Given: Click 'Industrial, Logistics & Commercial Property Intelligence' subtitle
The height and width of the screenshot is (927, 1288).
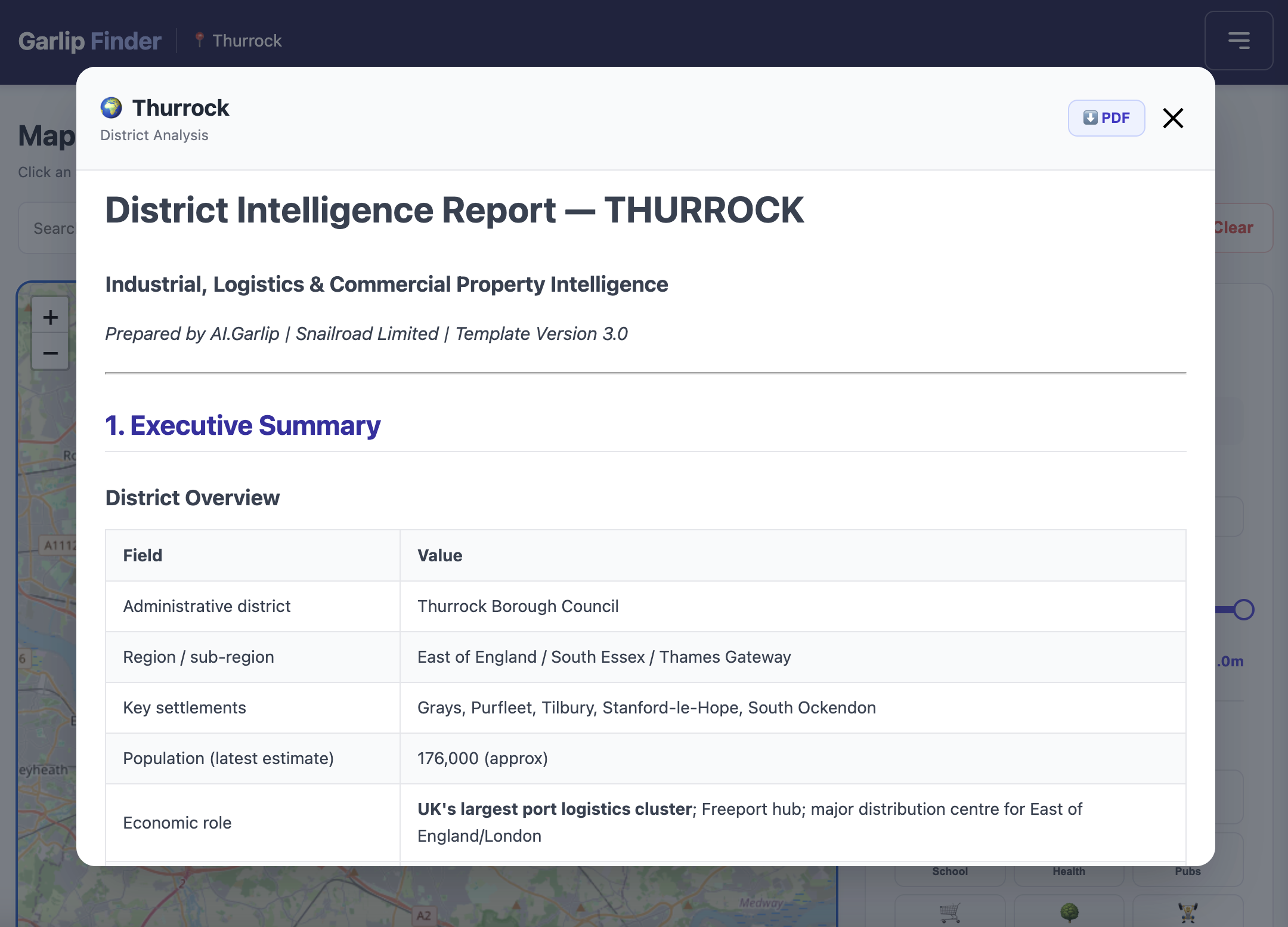Looking at the screenshot, I should 386,284.
